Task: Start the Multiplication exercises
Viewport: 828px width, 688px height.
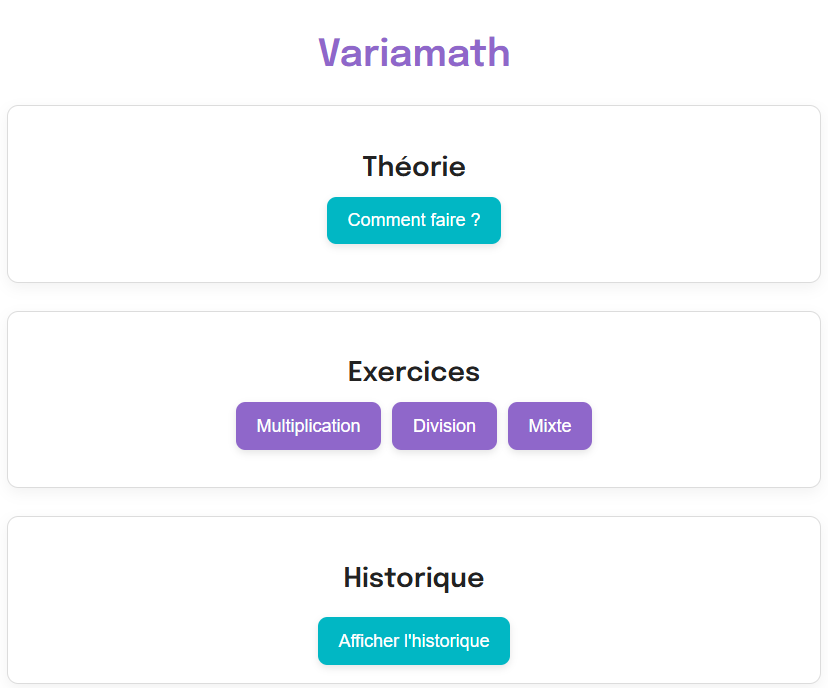Action: point(308,426)
